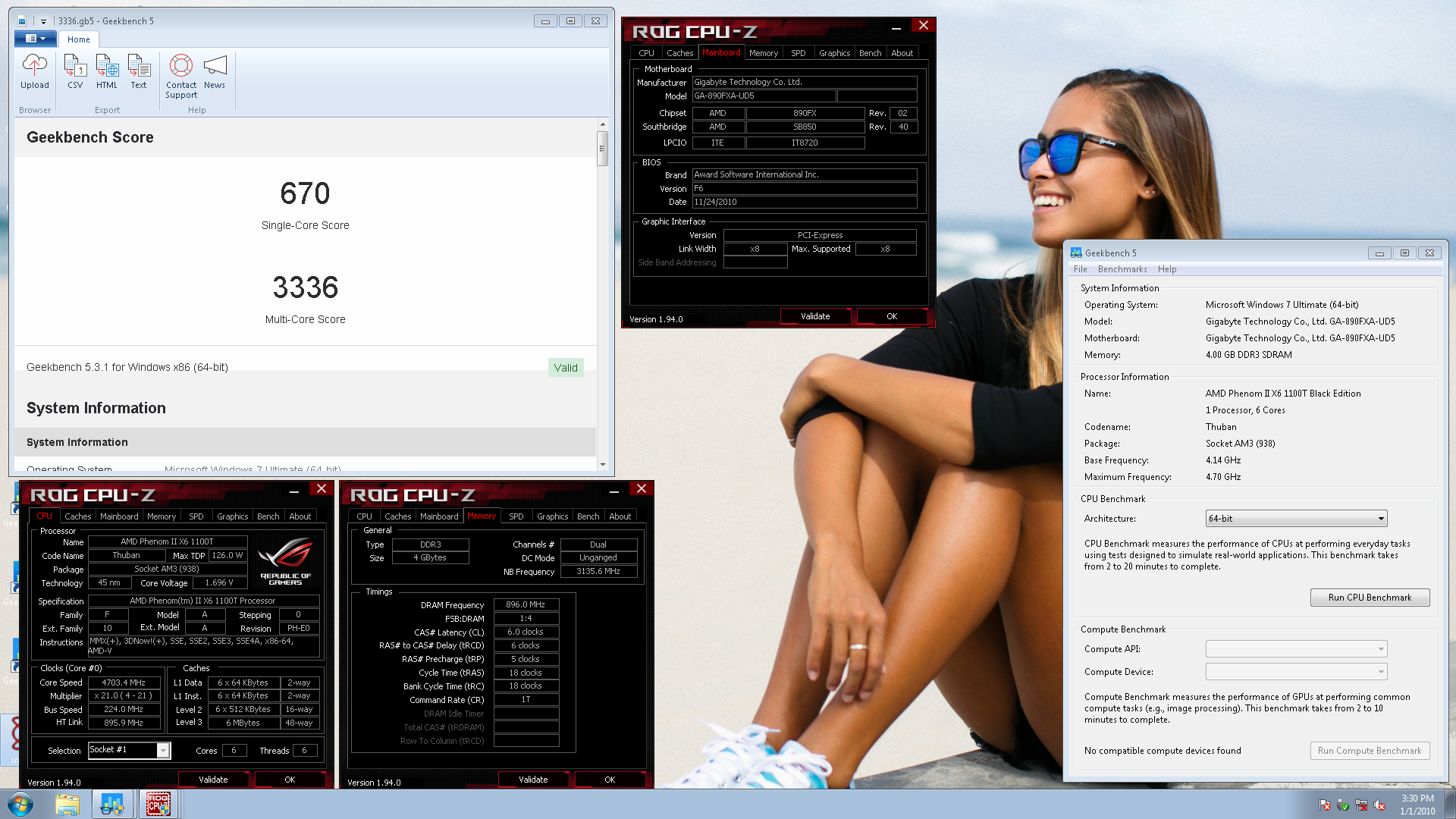This screenshot has width=1456, height=819.
Task: Close the Mainboard CPU-Z window
Action: (x=923, y=25)
